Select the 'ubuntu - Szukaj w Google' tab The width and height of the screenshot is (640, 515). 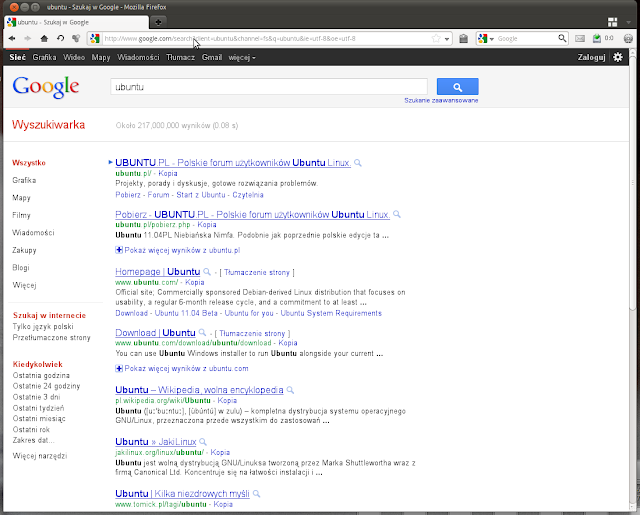(76, 22)
